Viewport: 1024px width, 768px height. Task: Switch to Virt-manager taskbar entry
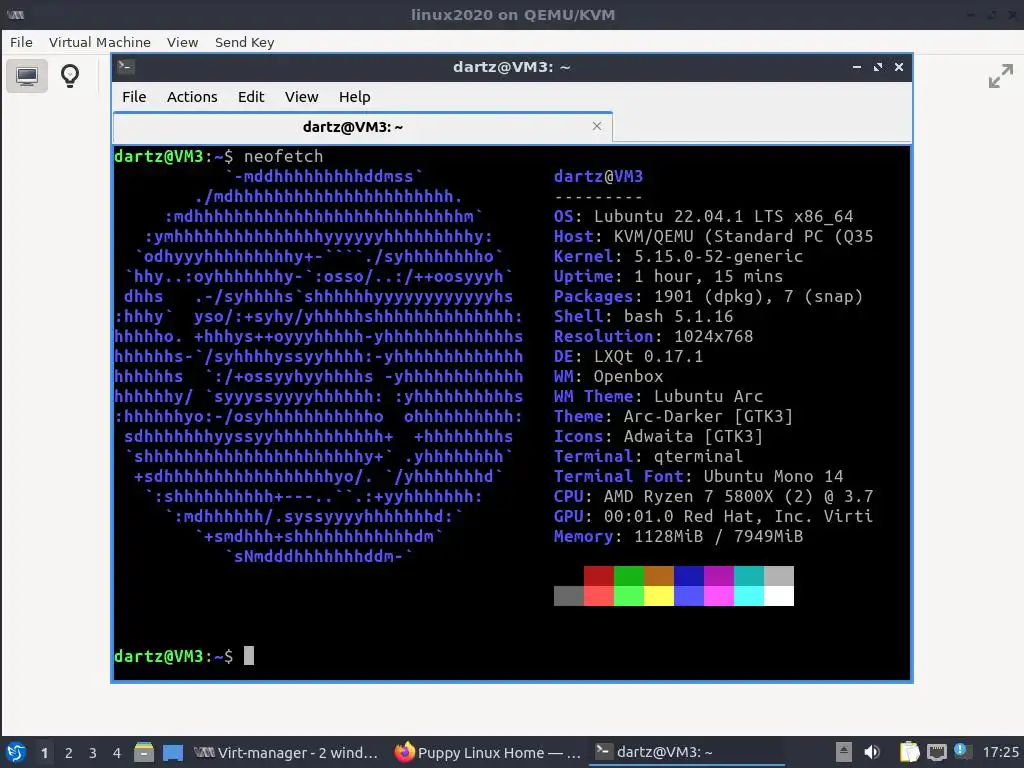(x=286, y=752)
